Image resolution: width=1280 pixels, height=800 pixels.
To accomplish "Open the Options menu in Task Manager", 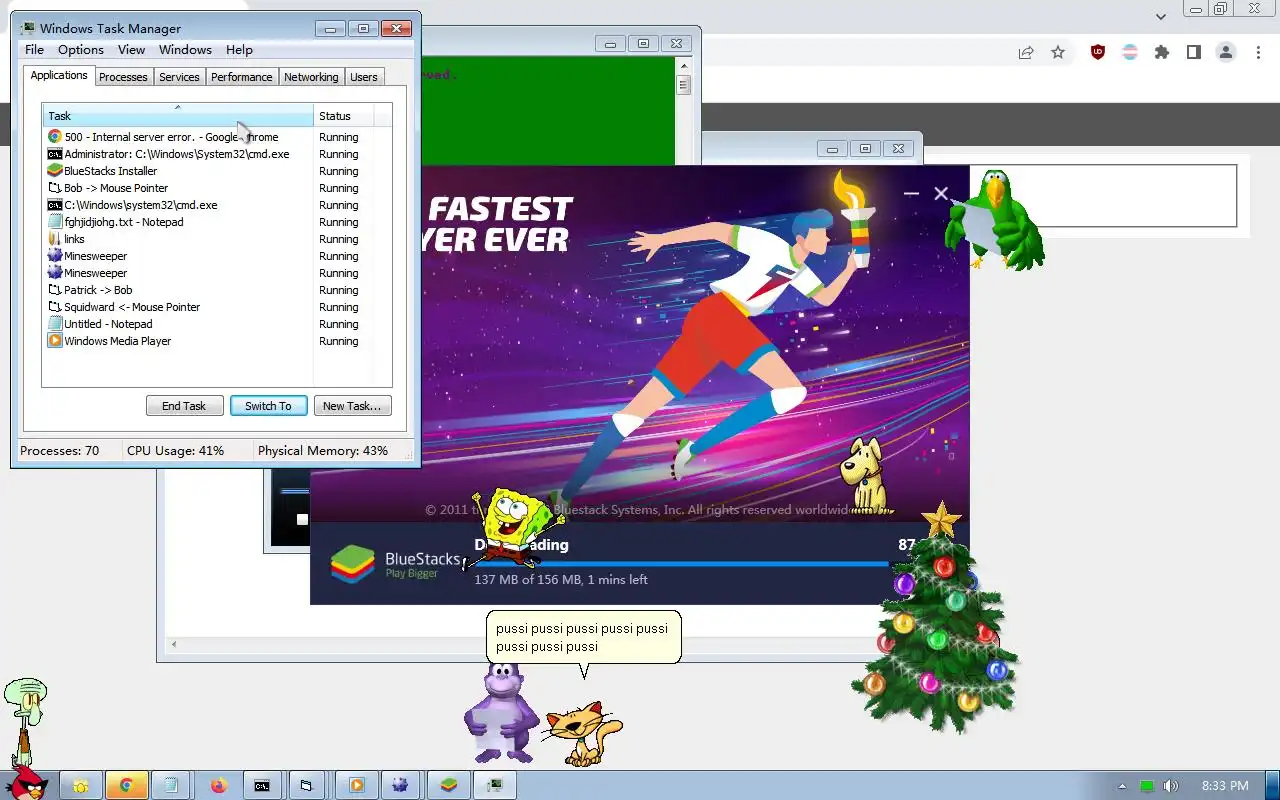I will click(x=81, y=50).
